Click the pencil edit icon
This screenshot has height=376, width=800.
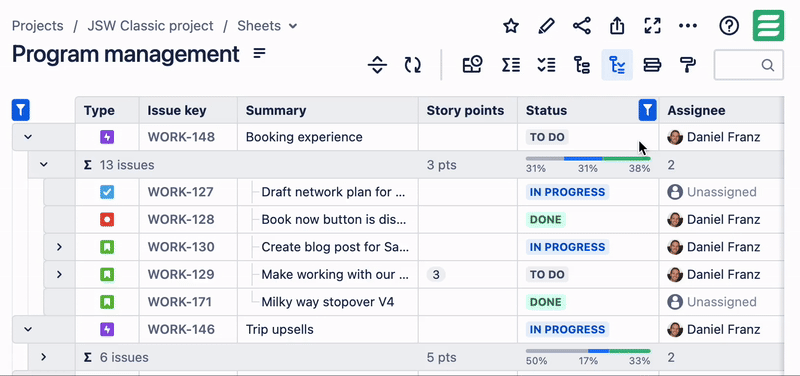[546, 26]
